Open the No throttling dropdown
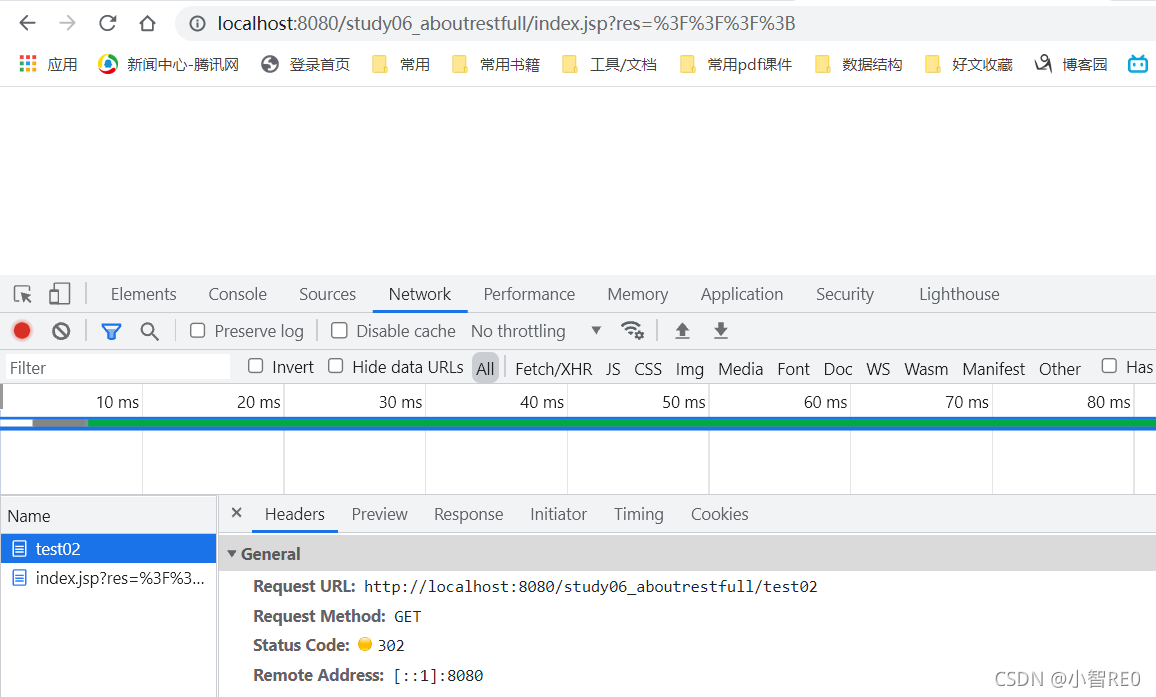This screenshot has height=697, width=1156. [x=536, y=331]
